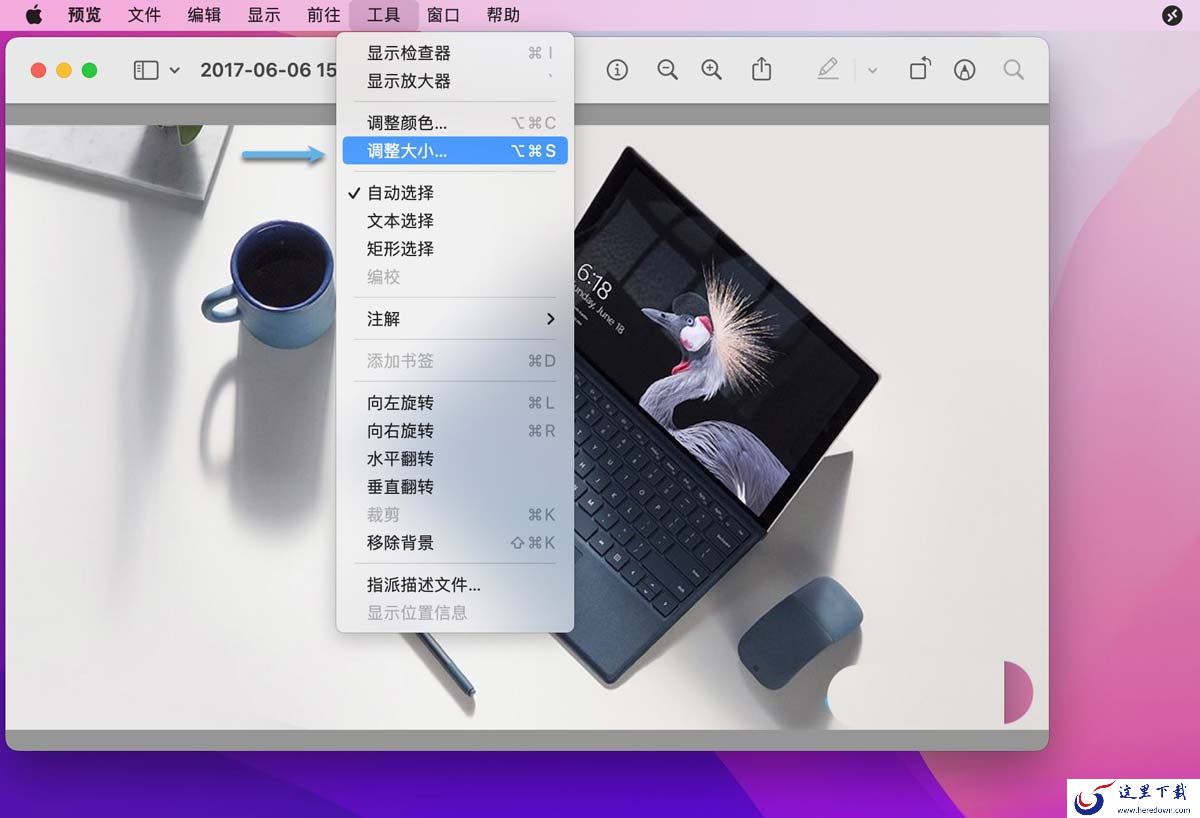Switch to 矩形选择 mode
Viewport: 1200px width, 818px height.
point(455,249)
